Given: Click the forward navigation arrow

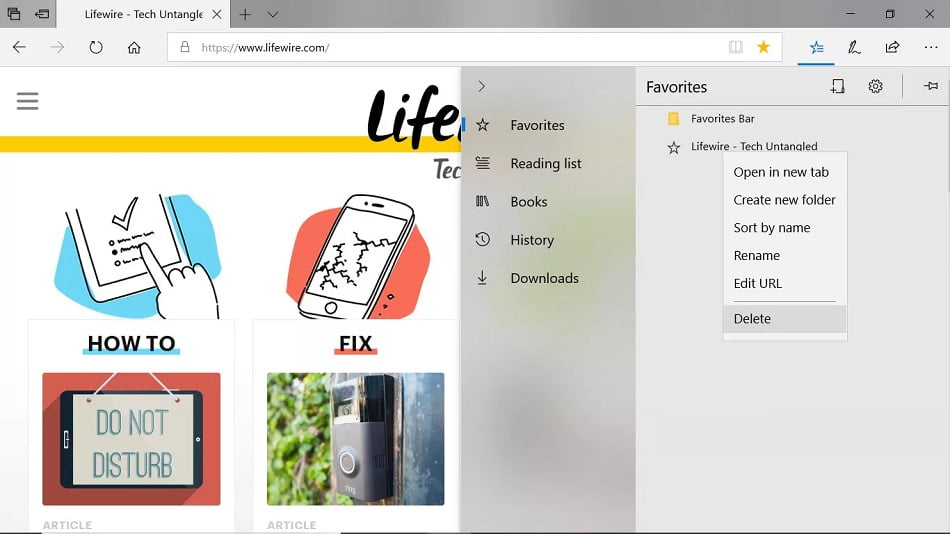Looking at the screenshot, I should (57, 47).
